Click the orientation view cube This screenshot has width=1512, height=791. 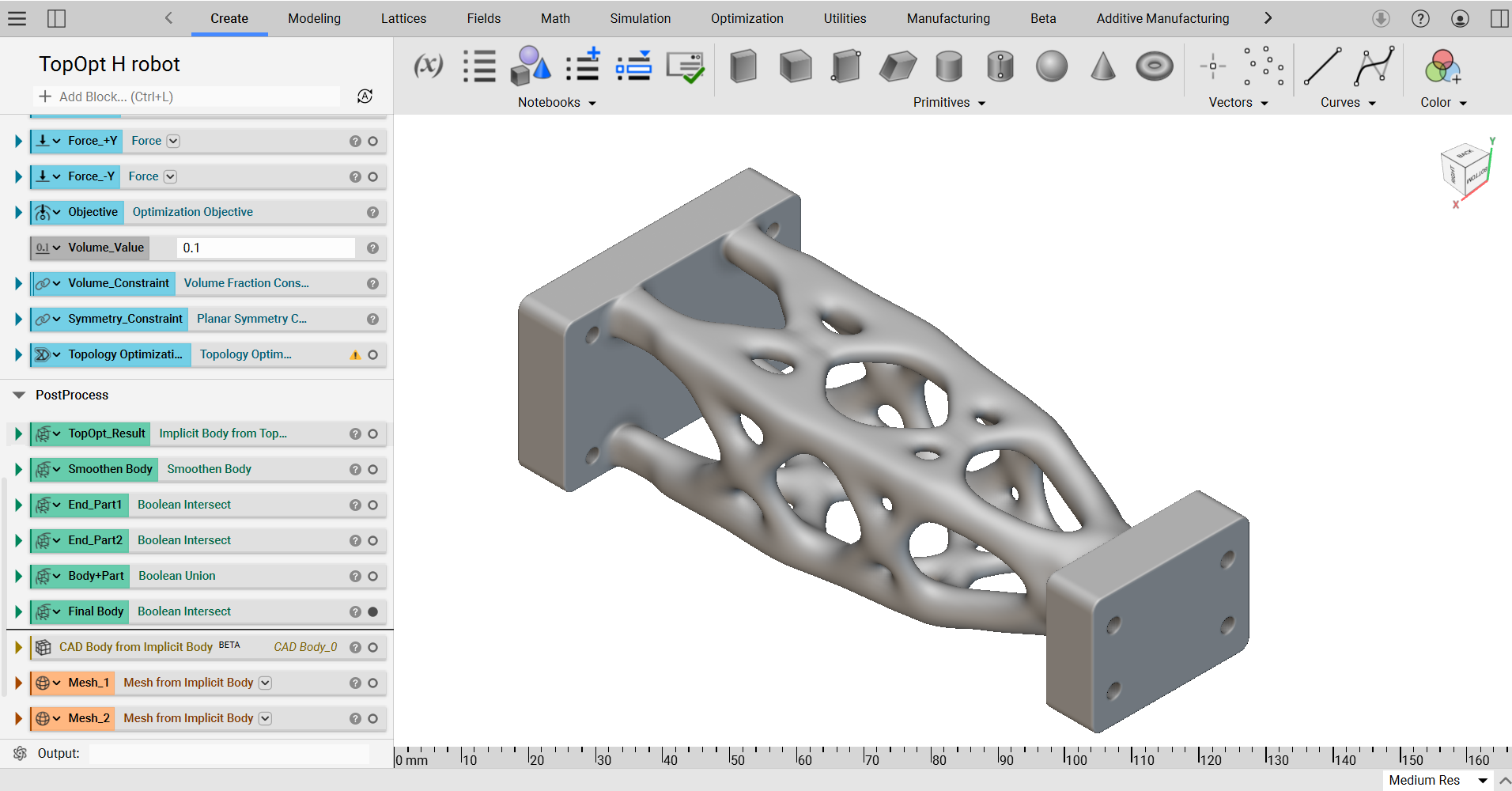tap(1465, 170)
